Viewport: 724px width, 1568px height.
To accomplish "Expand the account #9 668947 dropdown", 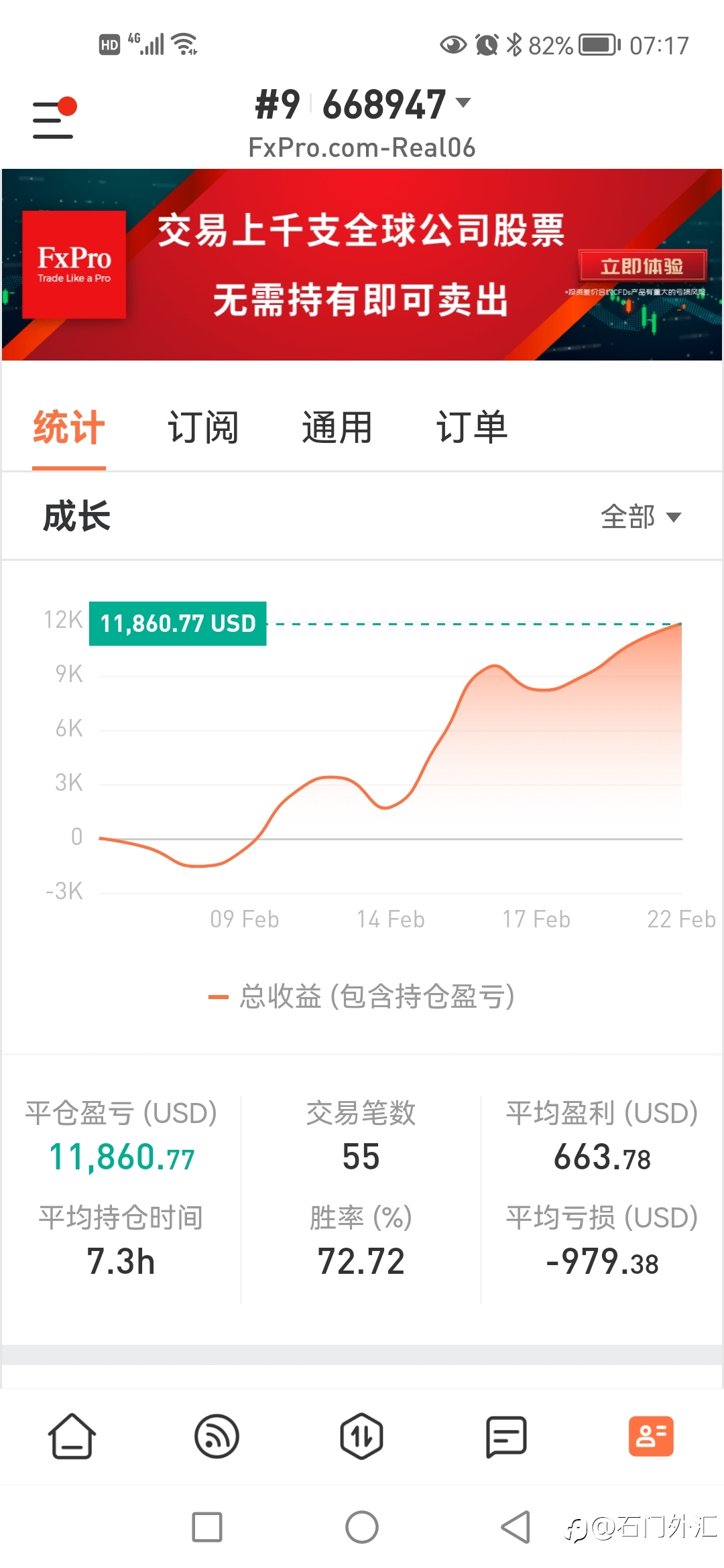I will point(363,105).
